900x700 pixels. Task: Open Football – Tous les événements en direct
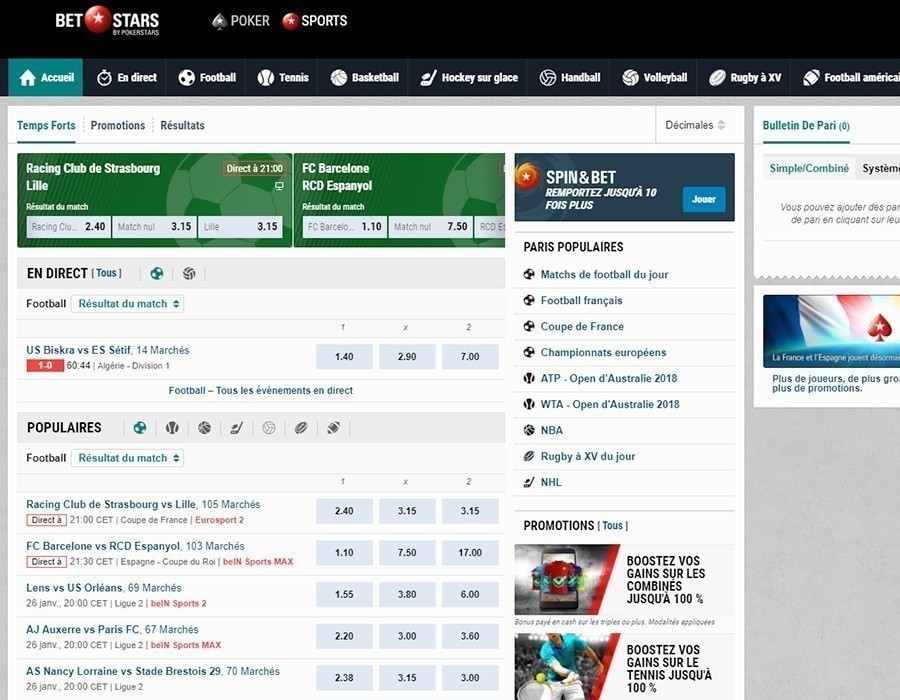(x=261, y=390)
